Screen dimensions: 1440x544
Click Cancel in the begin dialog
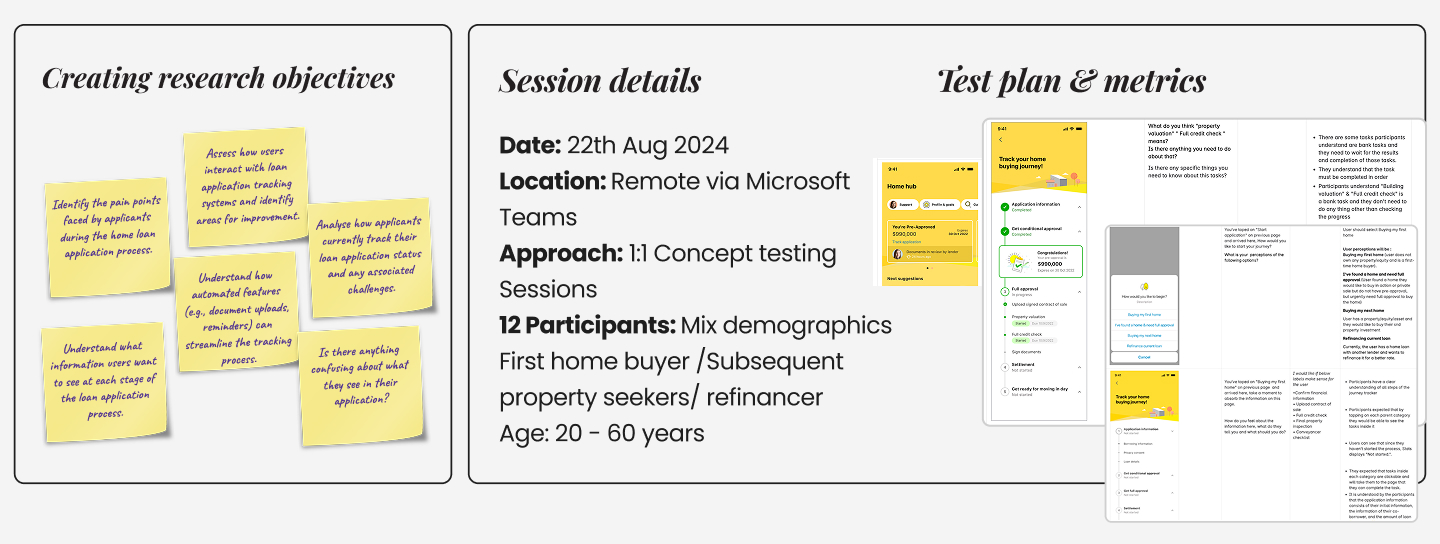1144,357
